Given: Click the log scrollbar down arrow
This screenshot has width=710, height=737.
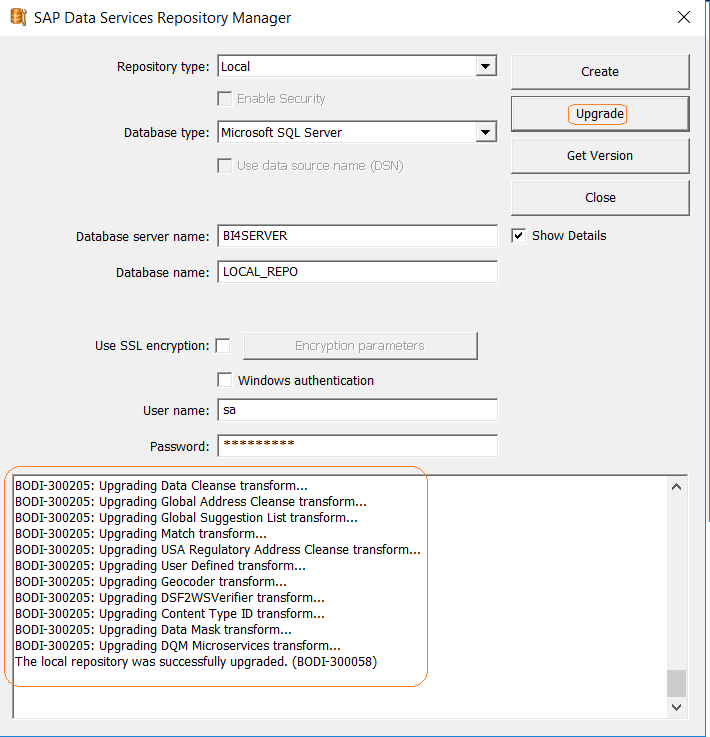Looking at the screenshot, I should (x=677, y=707).
